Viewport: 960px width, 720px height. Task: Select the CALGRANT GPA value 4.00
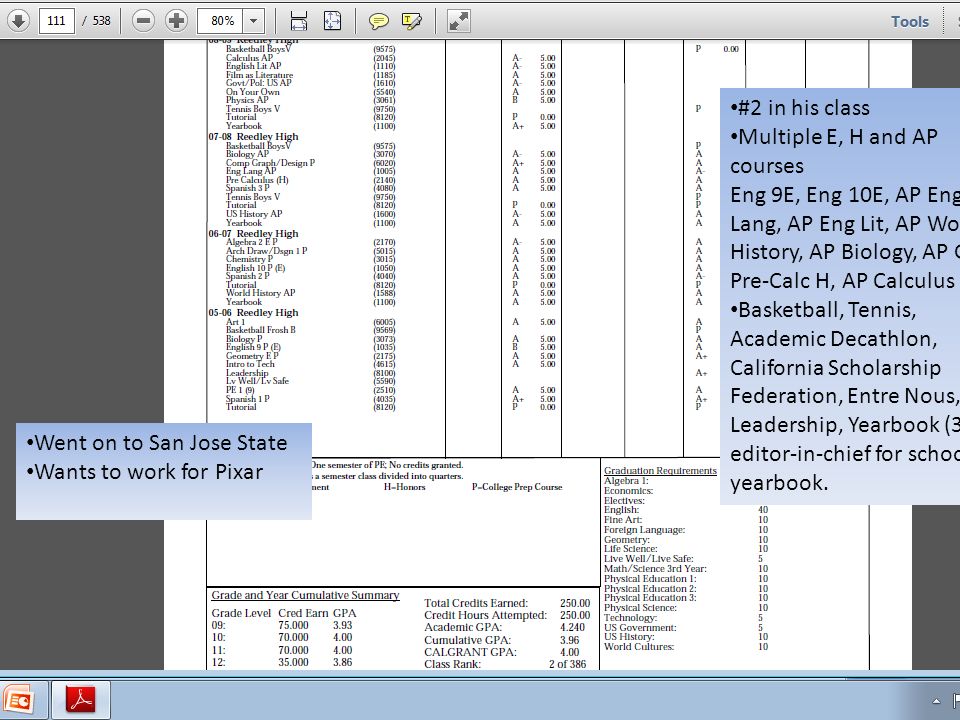[569, 652]
